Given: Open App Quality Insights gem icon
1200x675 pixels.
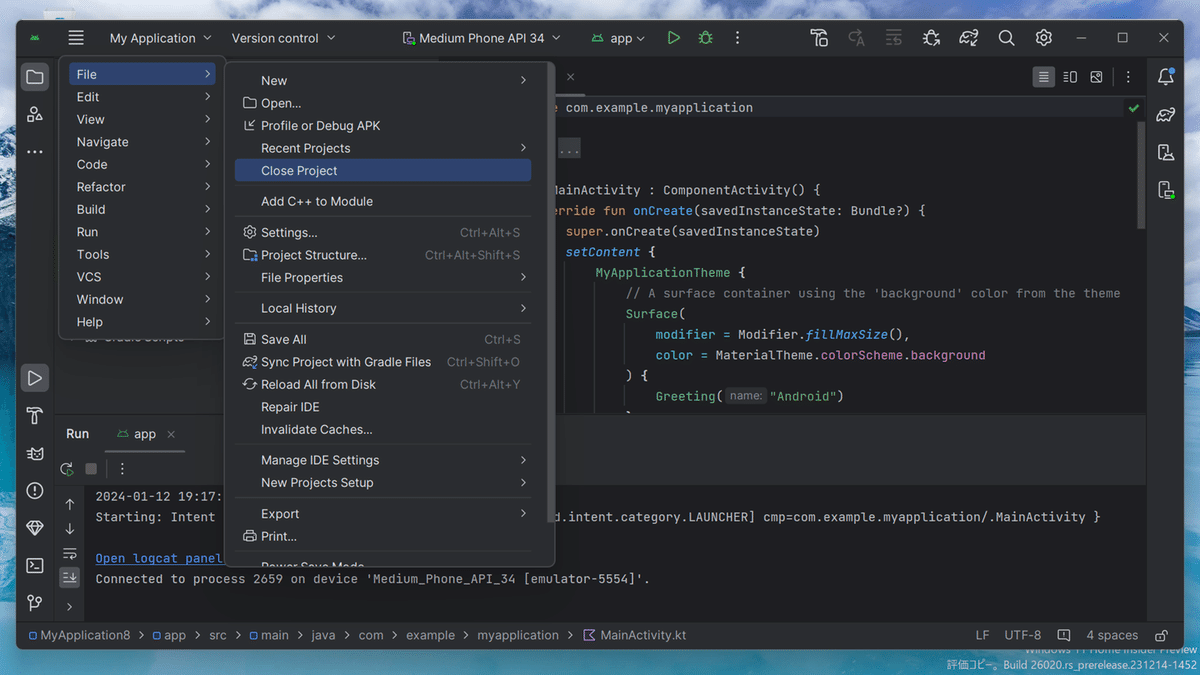Looking at the screenshot, I should 35,527.
